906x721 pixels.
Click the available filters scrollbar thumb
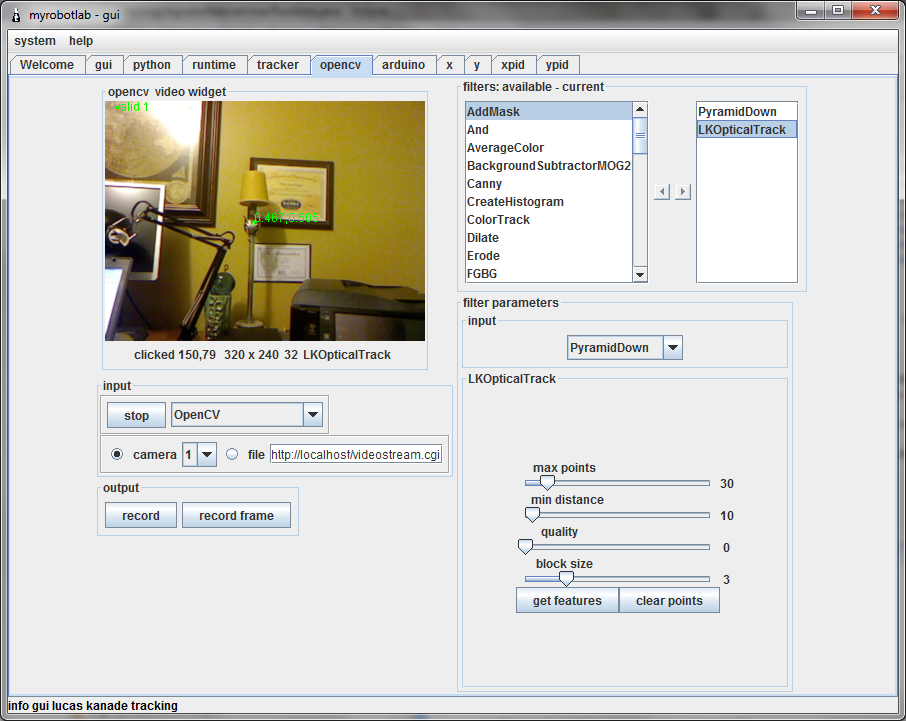click(640, 136)
